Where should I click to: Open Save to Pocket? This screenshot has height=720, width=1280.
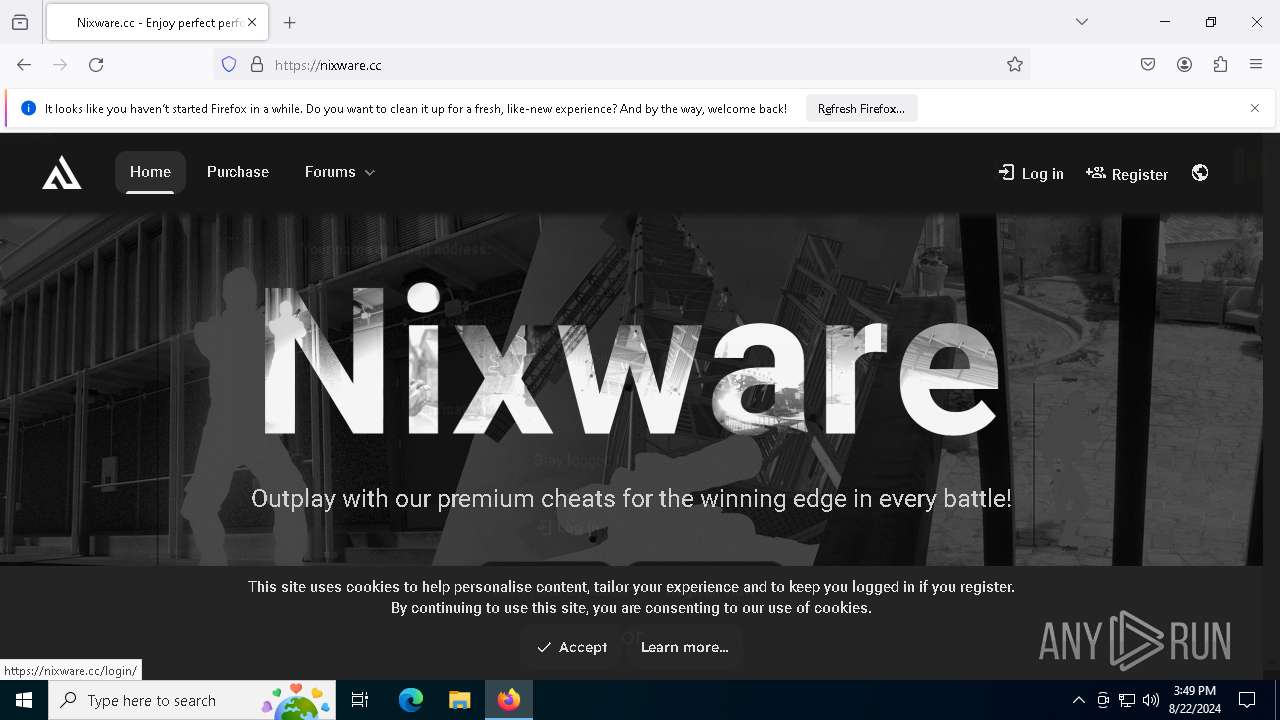click(1148, 65)
